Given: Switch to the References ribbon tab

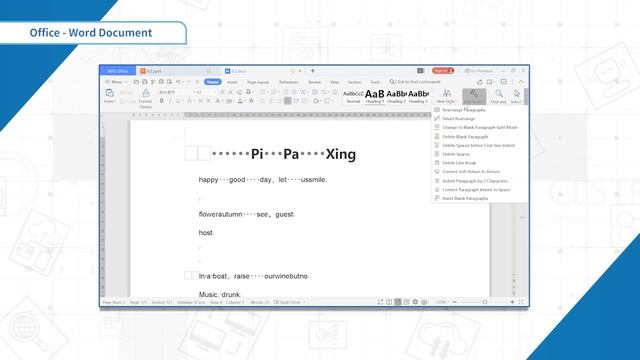Looking at the screenshot, I should (x=289, y=82).
